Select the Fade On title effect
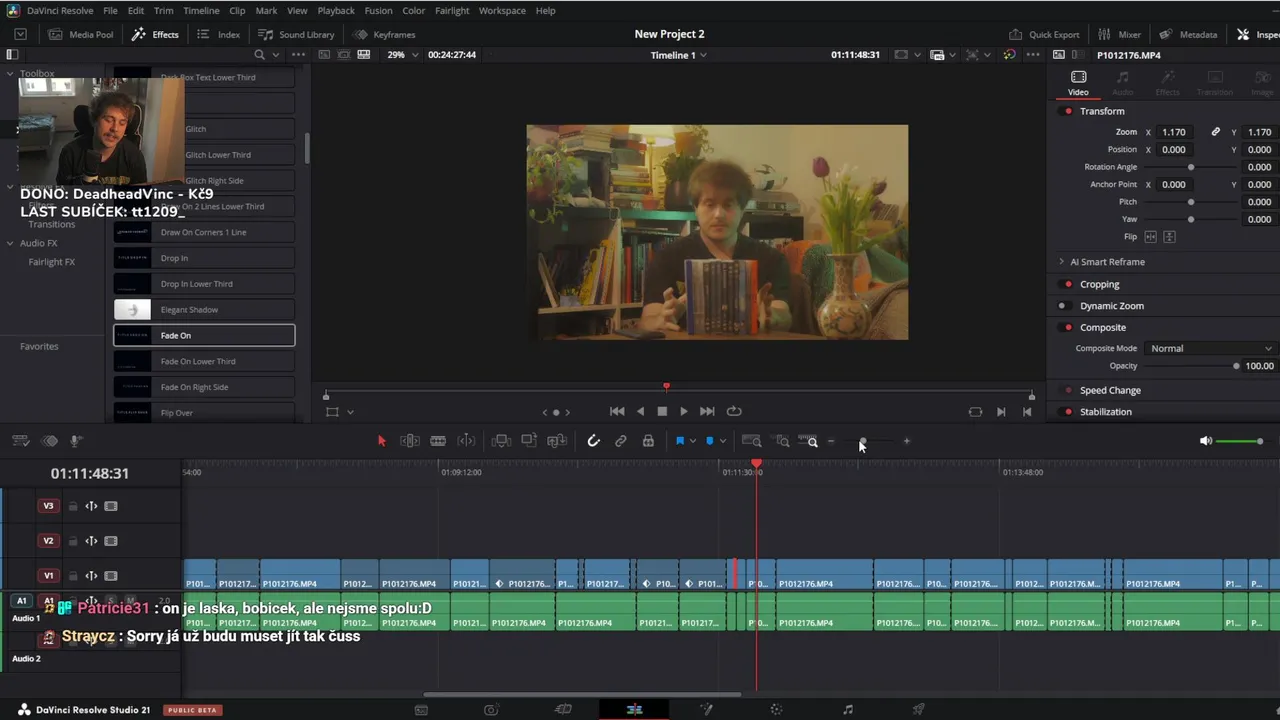Screen dimensions: 1280x720 (x=204, y=335)
